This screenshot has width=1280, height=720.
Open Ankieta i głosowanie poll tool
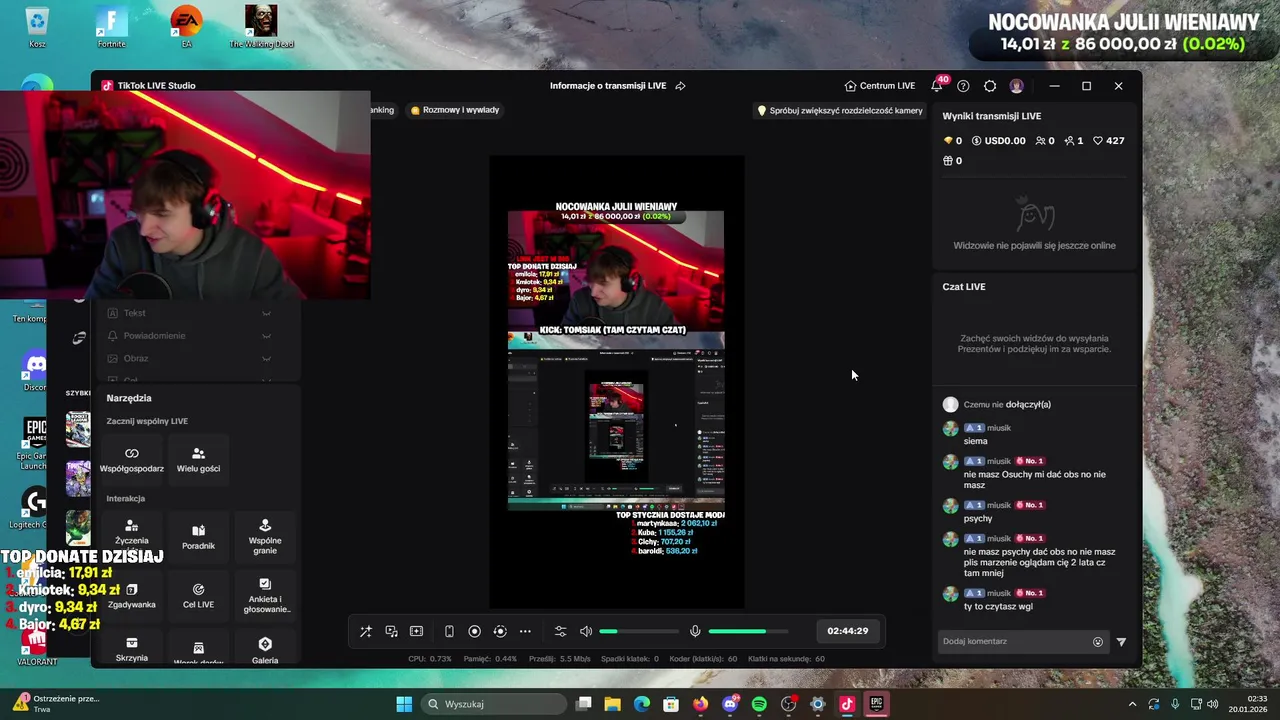[x=265, y=595]
